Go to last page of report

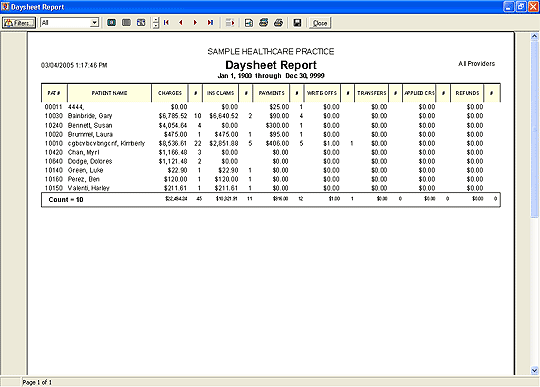[x=210, y=23]
